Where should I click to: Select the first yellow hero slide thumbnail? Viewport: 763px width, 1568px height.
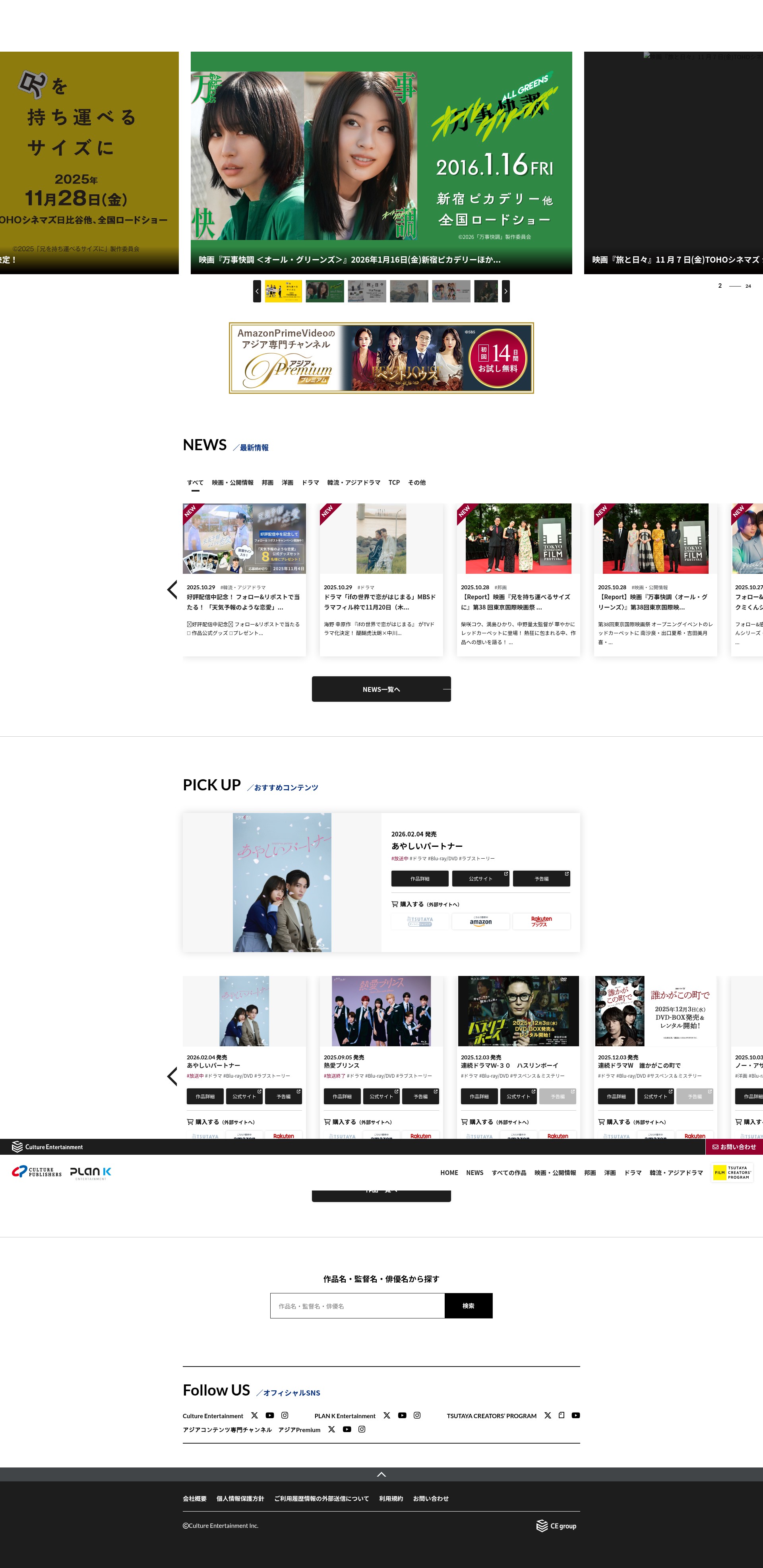pyautogui.click(x=283, y=291)
